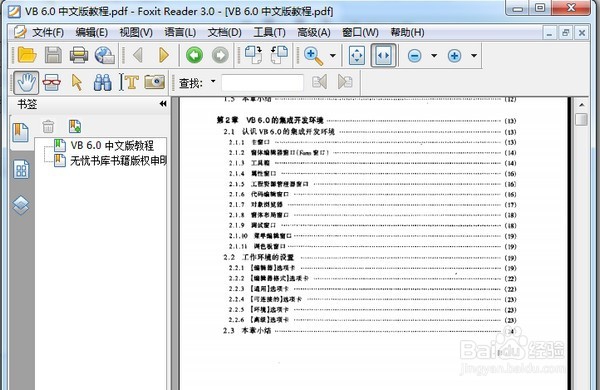Save the PDF with the floppy disk icon

click(53, 55)
